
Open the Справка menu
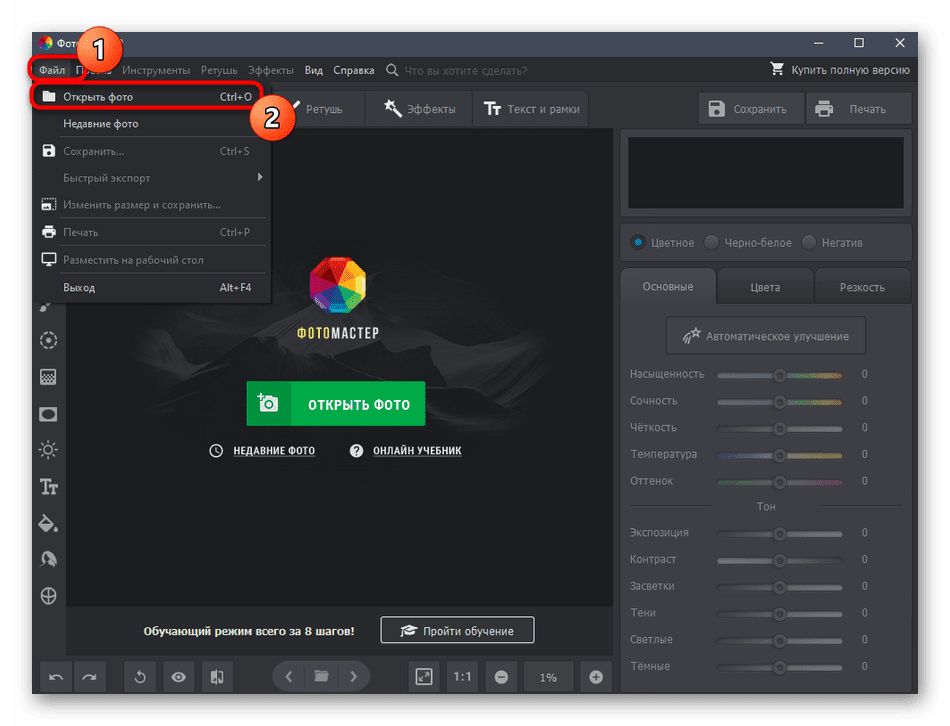[354, 70]
